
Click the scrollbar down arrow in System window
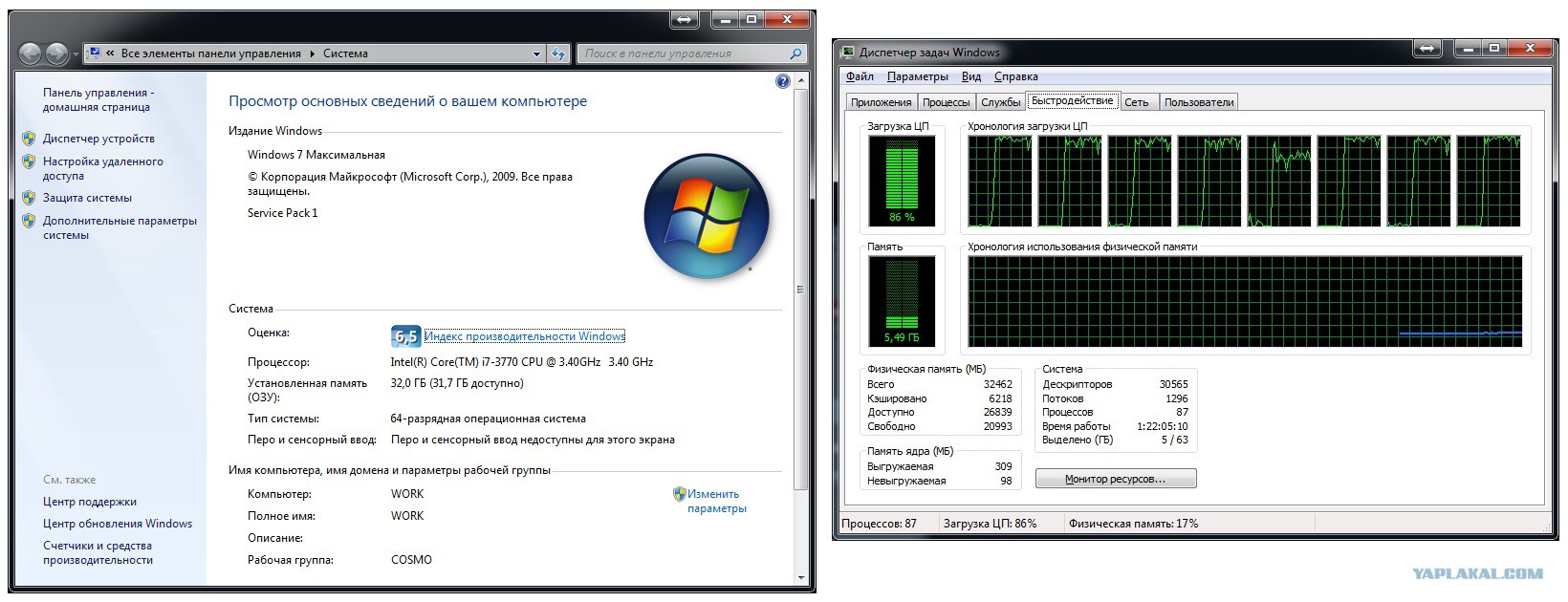[x=800, y=578]
